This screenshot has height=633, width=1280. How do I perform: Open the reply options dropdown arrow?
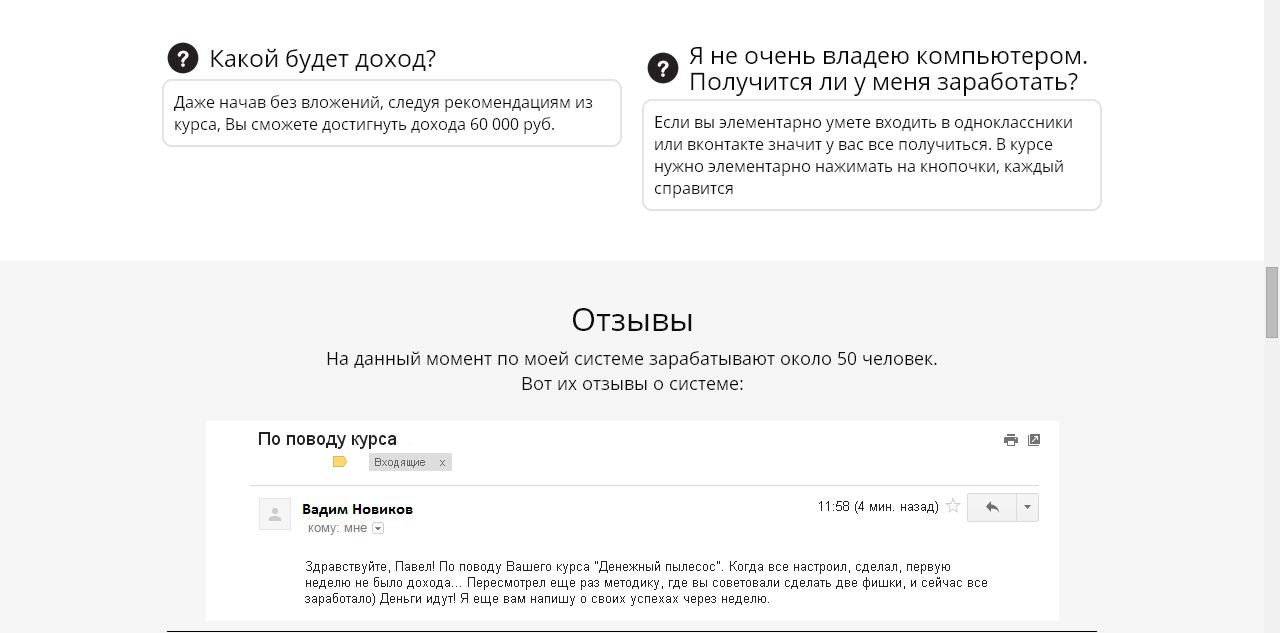click(1028, 507)
